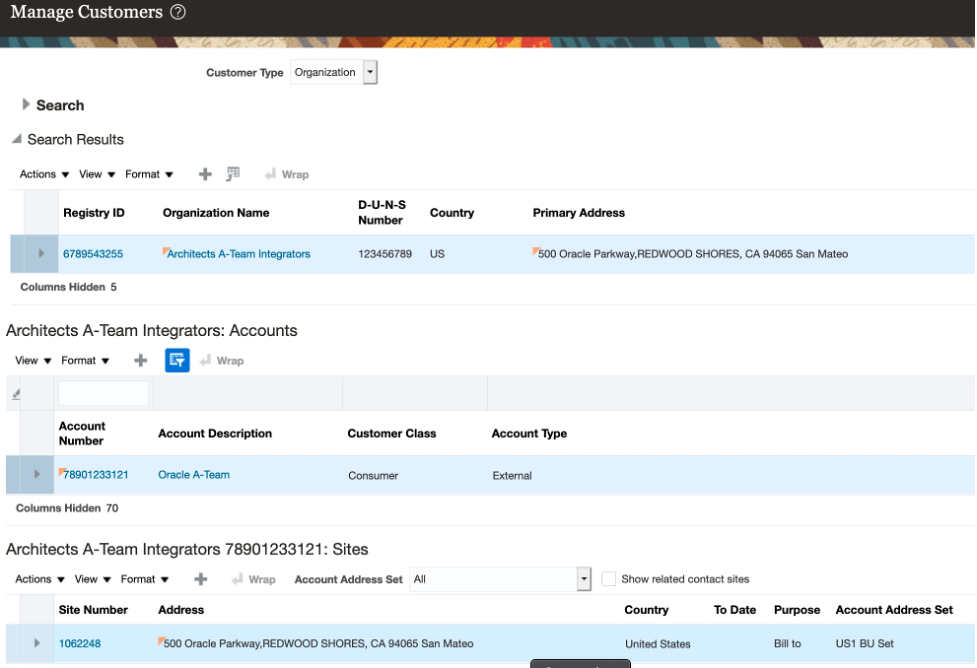
Task: Expand row for Registry ID 6789543255
Action: [41, 254]
